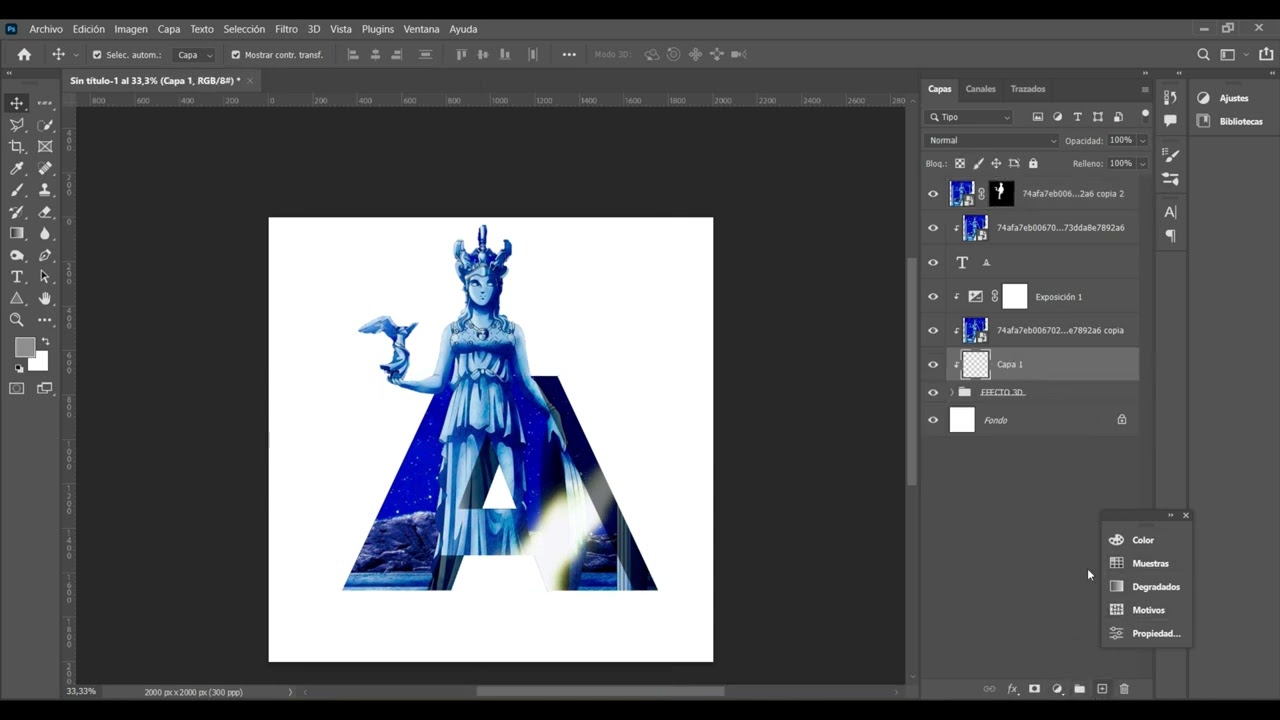
Task: Click the search magnifier in options bar
Action: [1204, 54]
